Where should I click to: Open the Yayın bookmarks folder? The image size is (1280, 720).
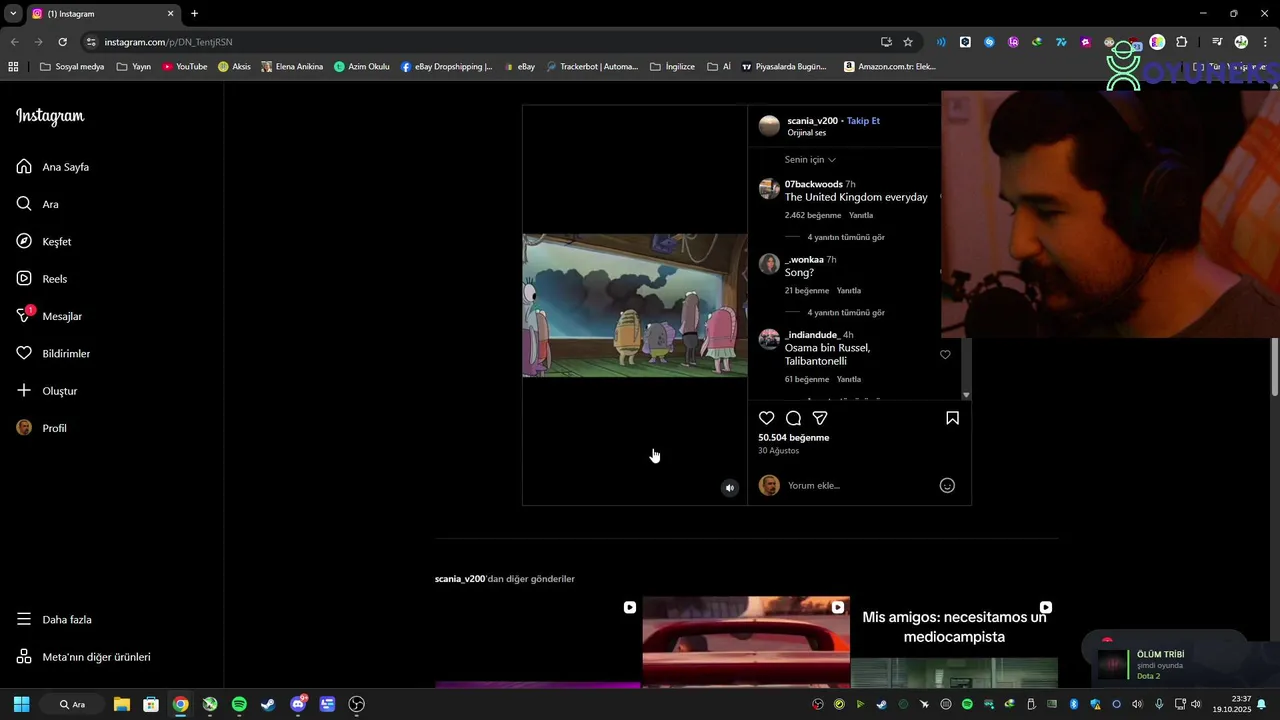point(133,67)
